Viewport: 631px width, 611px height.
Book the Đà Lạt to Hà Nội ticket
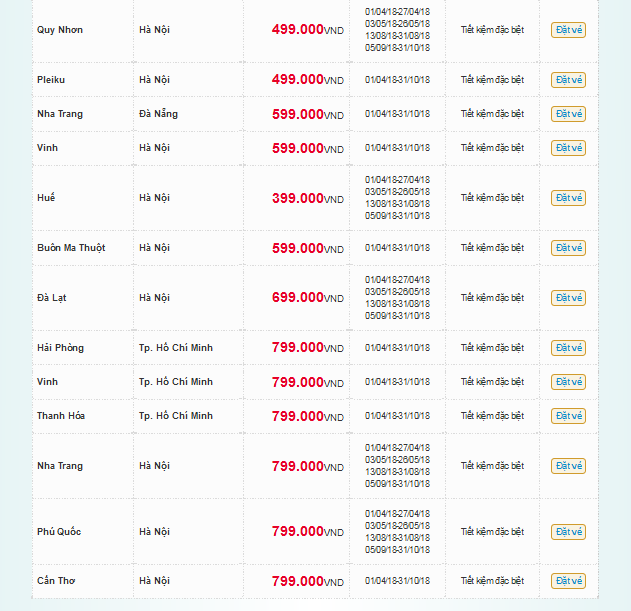click(x=568, y=298)
